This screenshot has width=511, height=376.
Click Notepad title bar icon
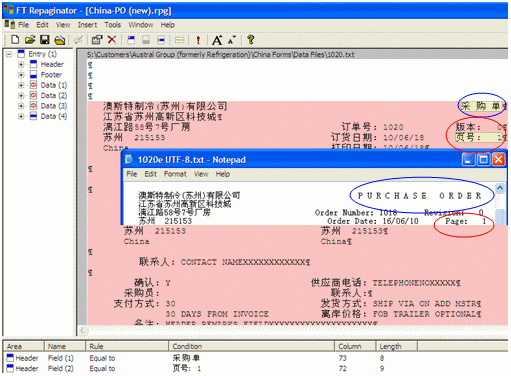click(x=129, y=160)
